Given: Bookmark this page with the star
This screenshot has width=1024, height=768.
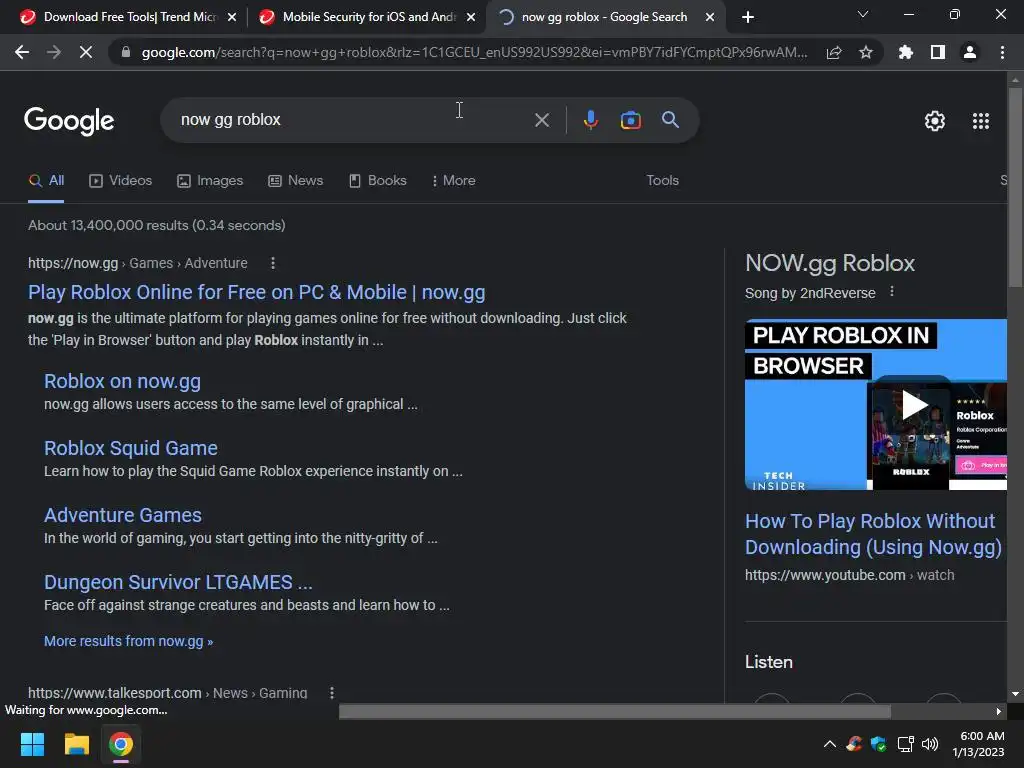Looking at the screenshot, I should [866, 52].
